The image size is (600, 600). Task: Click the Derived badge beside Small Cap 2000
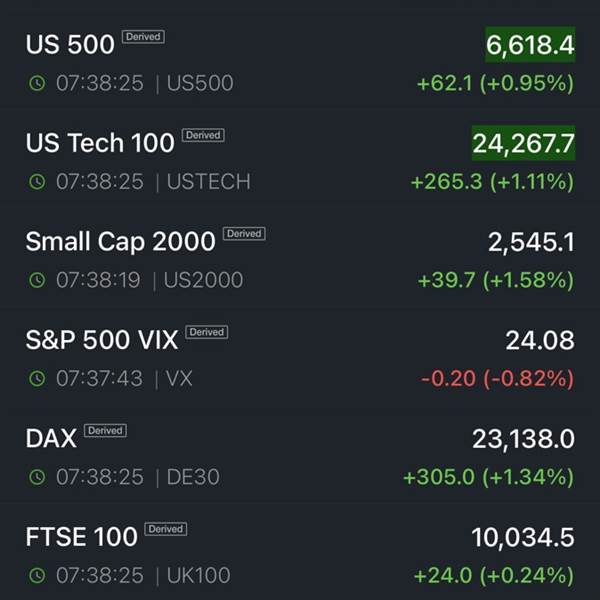coord(244,233)
